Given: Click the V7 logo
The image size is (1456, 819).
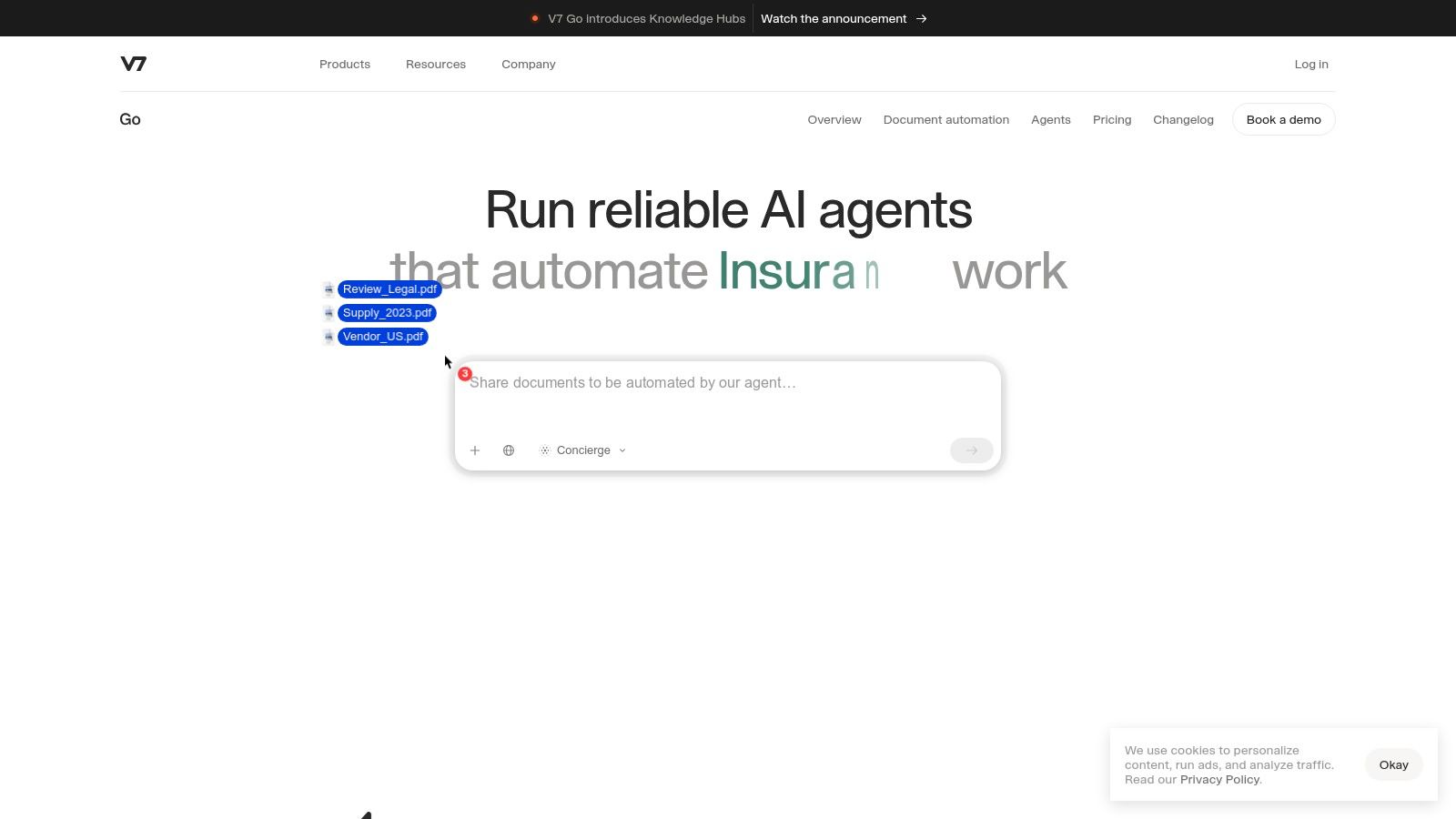Looking at the screenshot, I should [x=133, y=64].
